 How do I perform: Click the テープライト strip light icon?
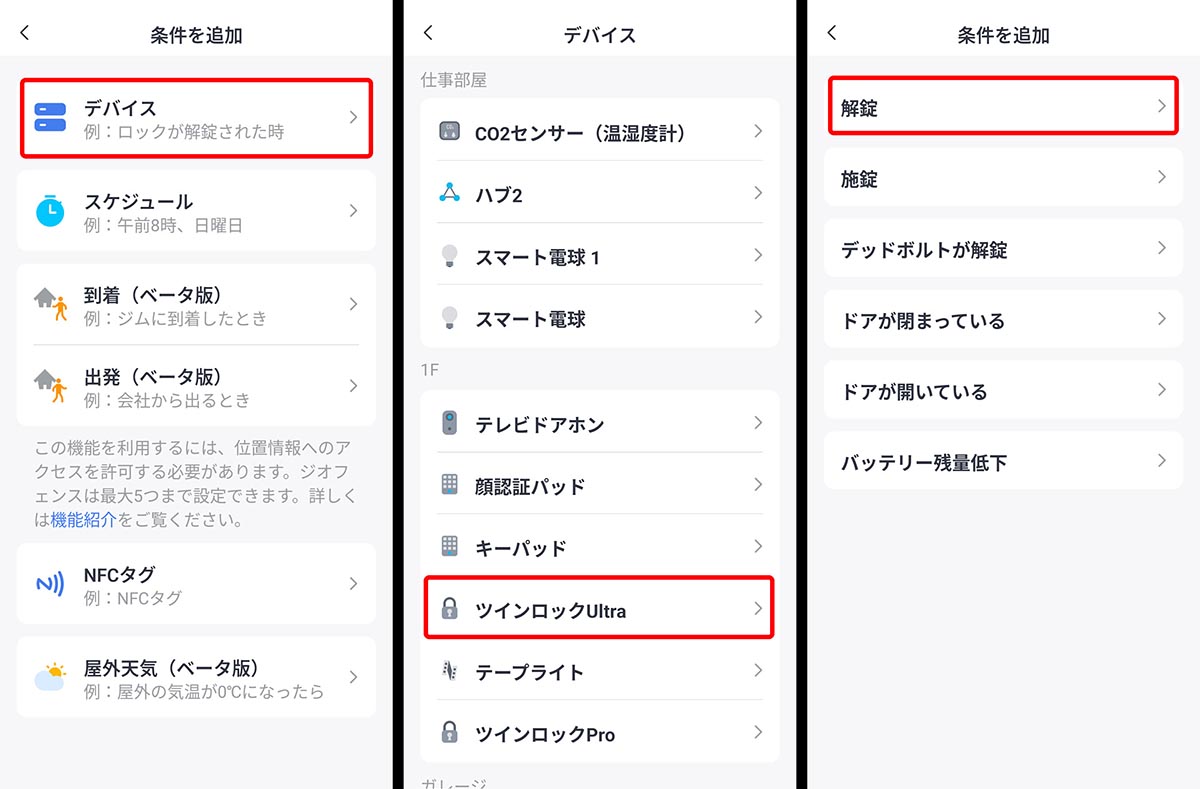pos(450,671)
